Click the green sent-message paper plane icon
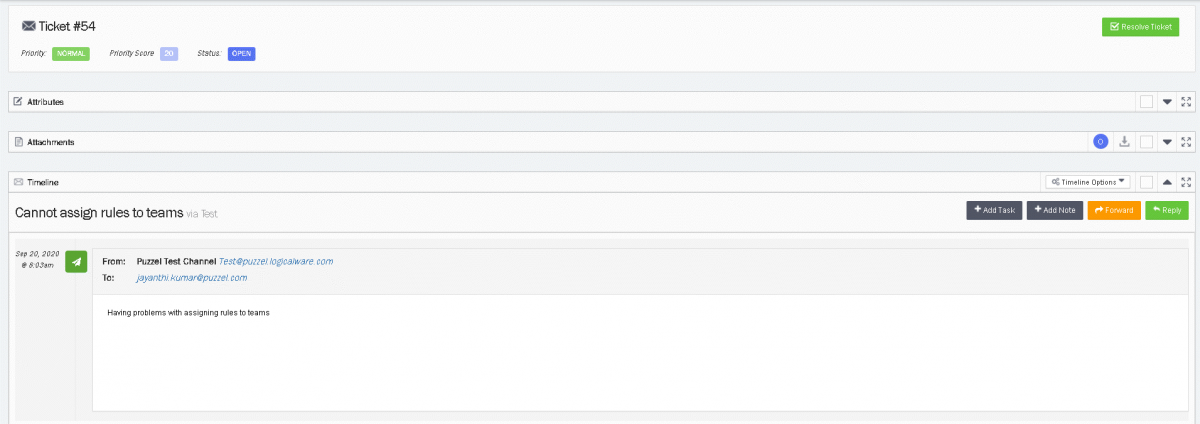 click(x=76, y=261)
